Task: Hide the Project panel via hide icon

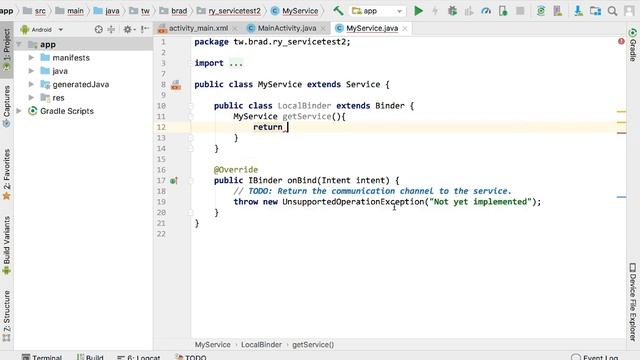Action: 145,29
